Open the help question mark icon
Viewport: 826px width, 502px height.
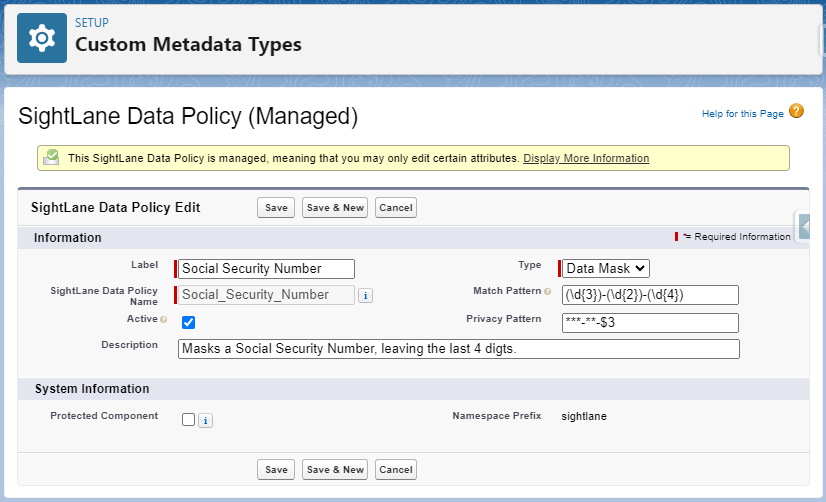(x=796, y=112)
